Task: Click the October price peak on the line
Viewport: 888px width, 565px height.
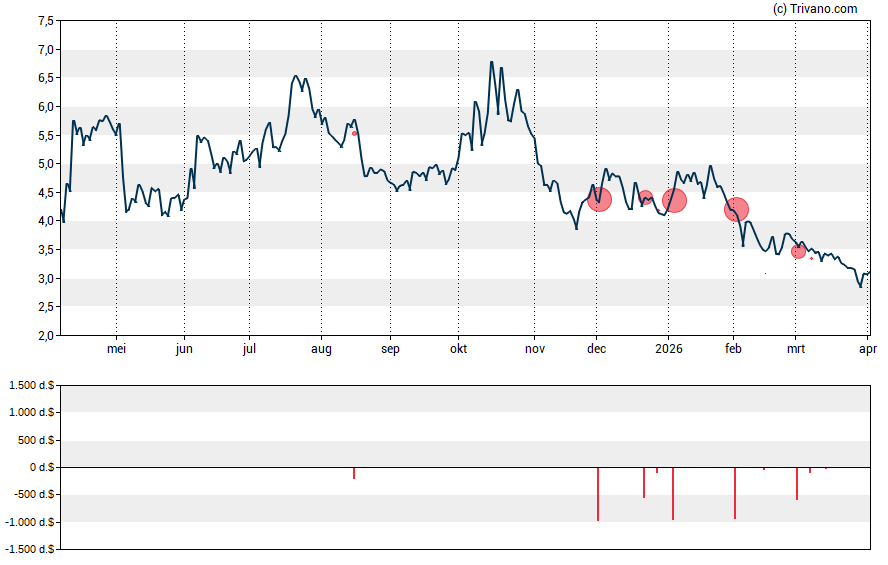Action: click(x=492, y=62)
